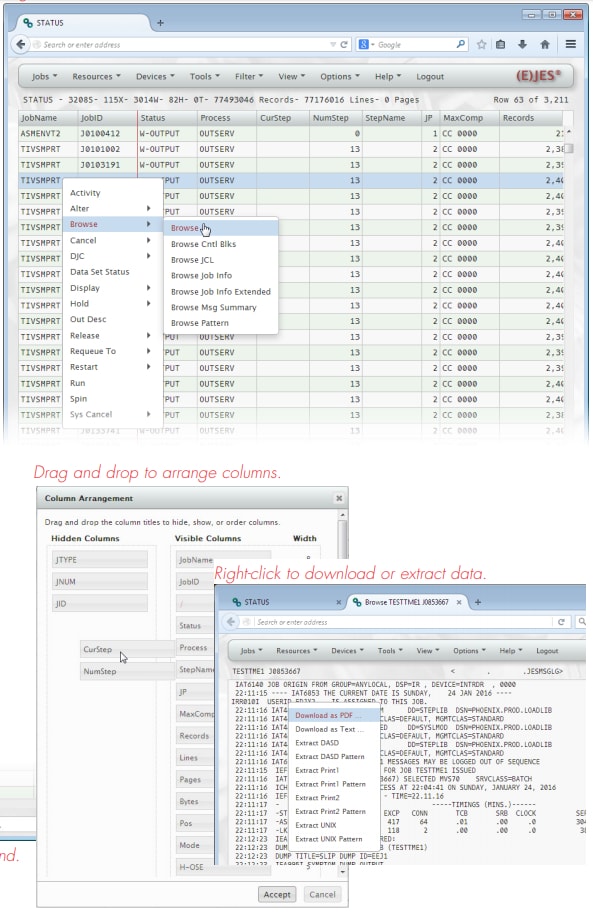Click the Accept button
Screen dimensions: 593x916
tap(276, 894)
